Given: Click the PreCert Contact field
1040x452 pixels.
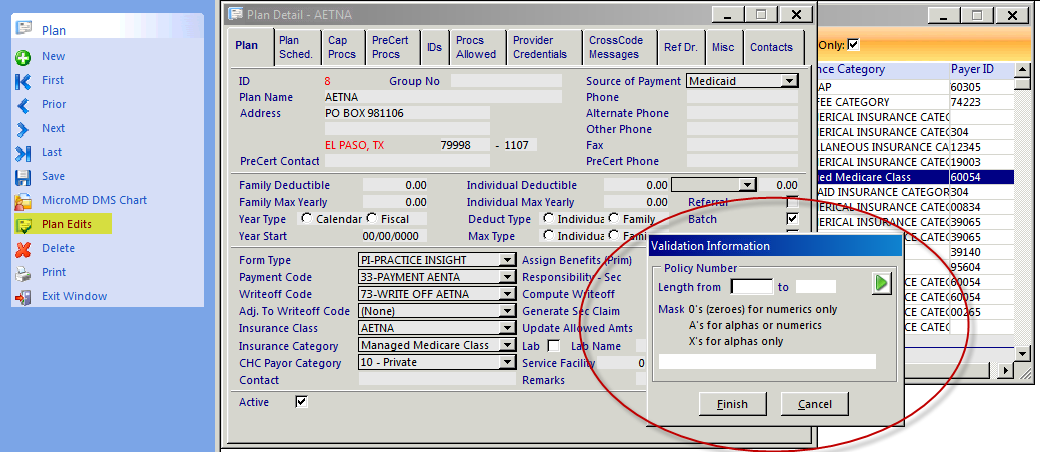Looking at the screenshot, I should coord(407,161).
